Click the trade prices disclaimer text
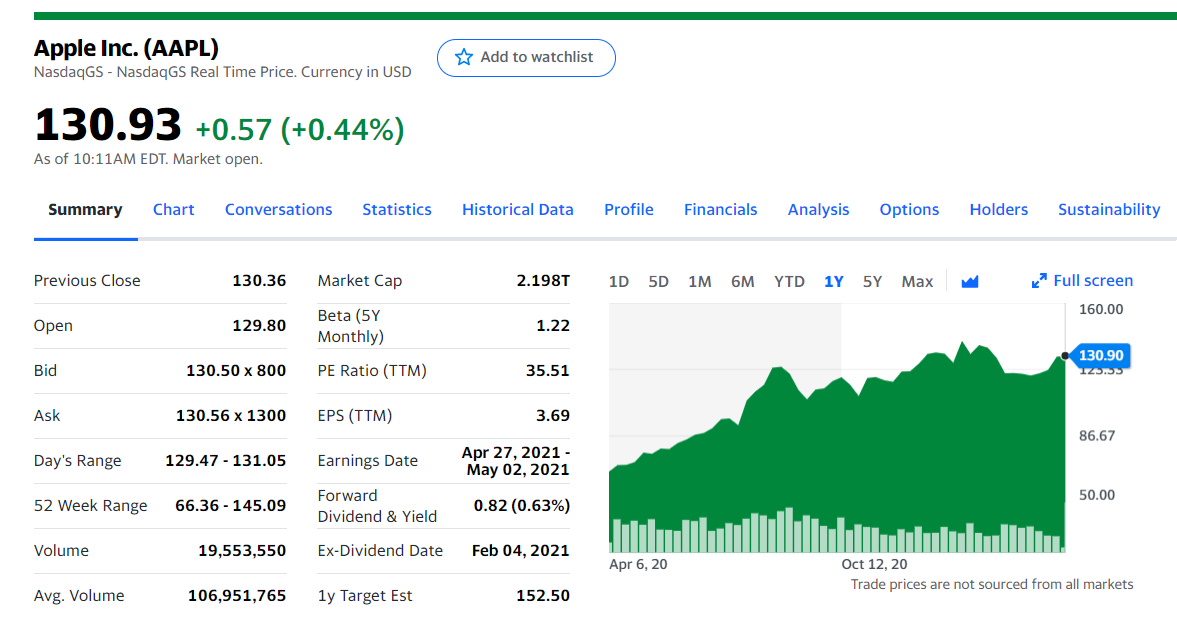Viewport: 1177px width, 637px height. (992, 584)
